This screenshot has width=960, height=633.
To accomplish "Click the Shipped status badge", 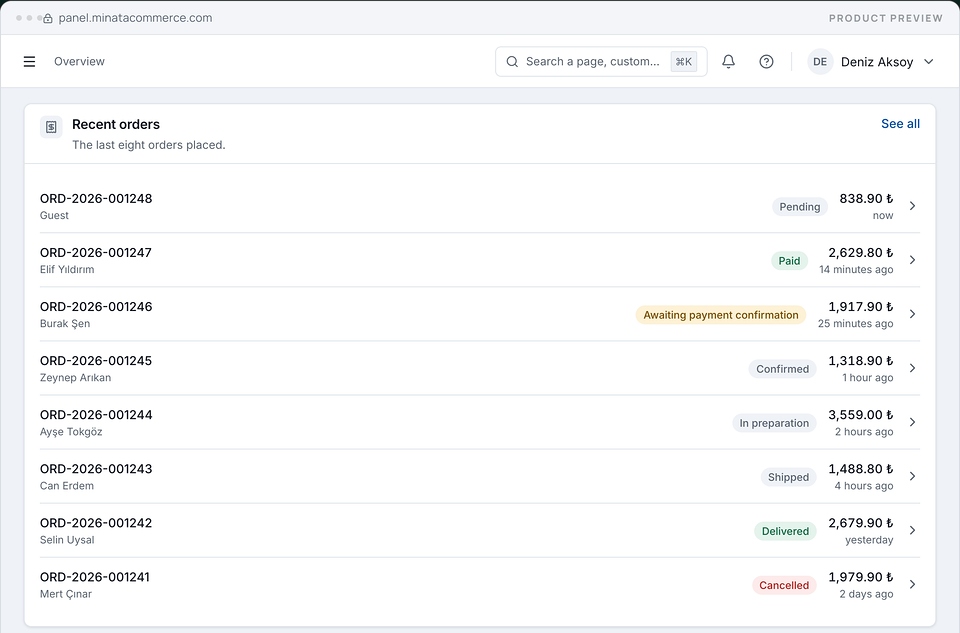I will tap(789, 477).
